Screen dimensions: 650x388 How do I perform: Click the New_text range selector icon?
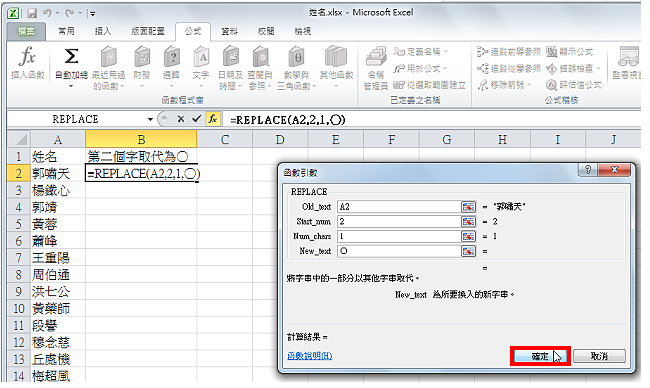468,251
